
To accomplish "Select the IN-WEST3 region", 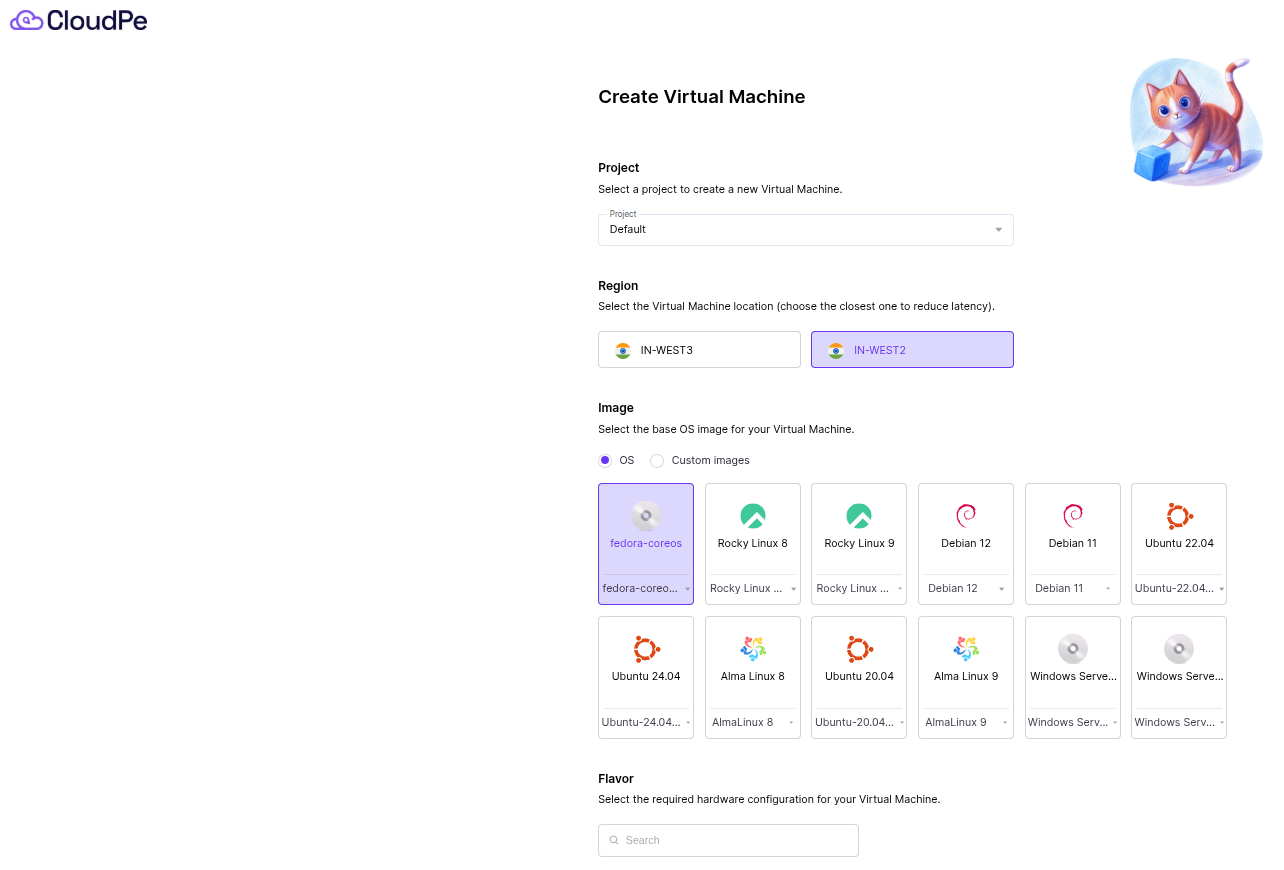I will click(x=699, y=350).
